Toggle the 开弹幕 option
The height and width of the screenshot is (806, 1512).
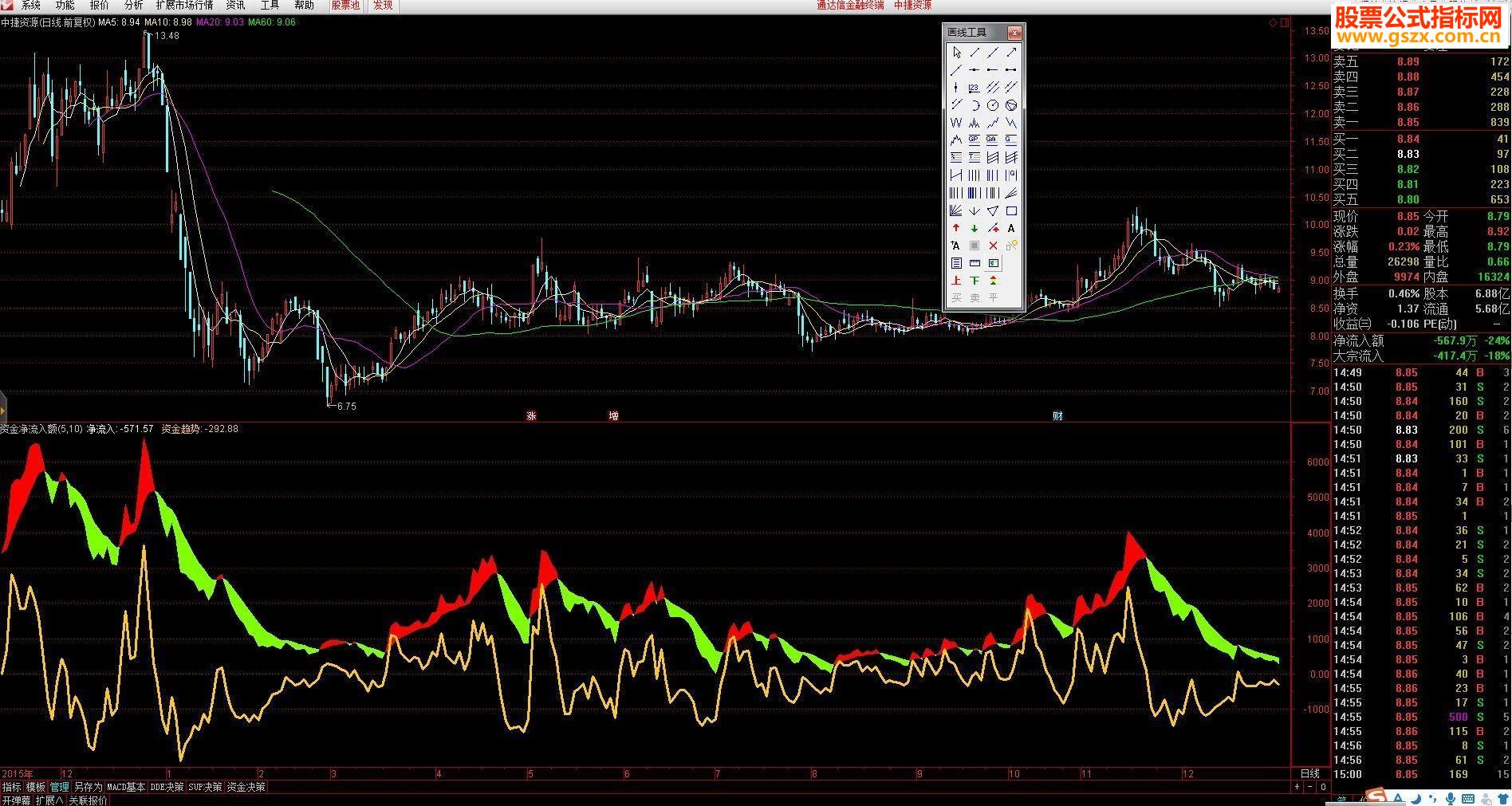[x=16, y=800]
